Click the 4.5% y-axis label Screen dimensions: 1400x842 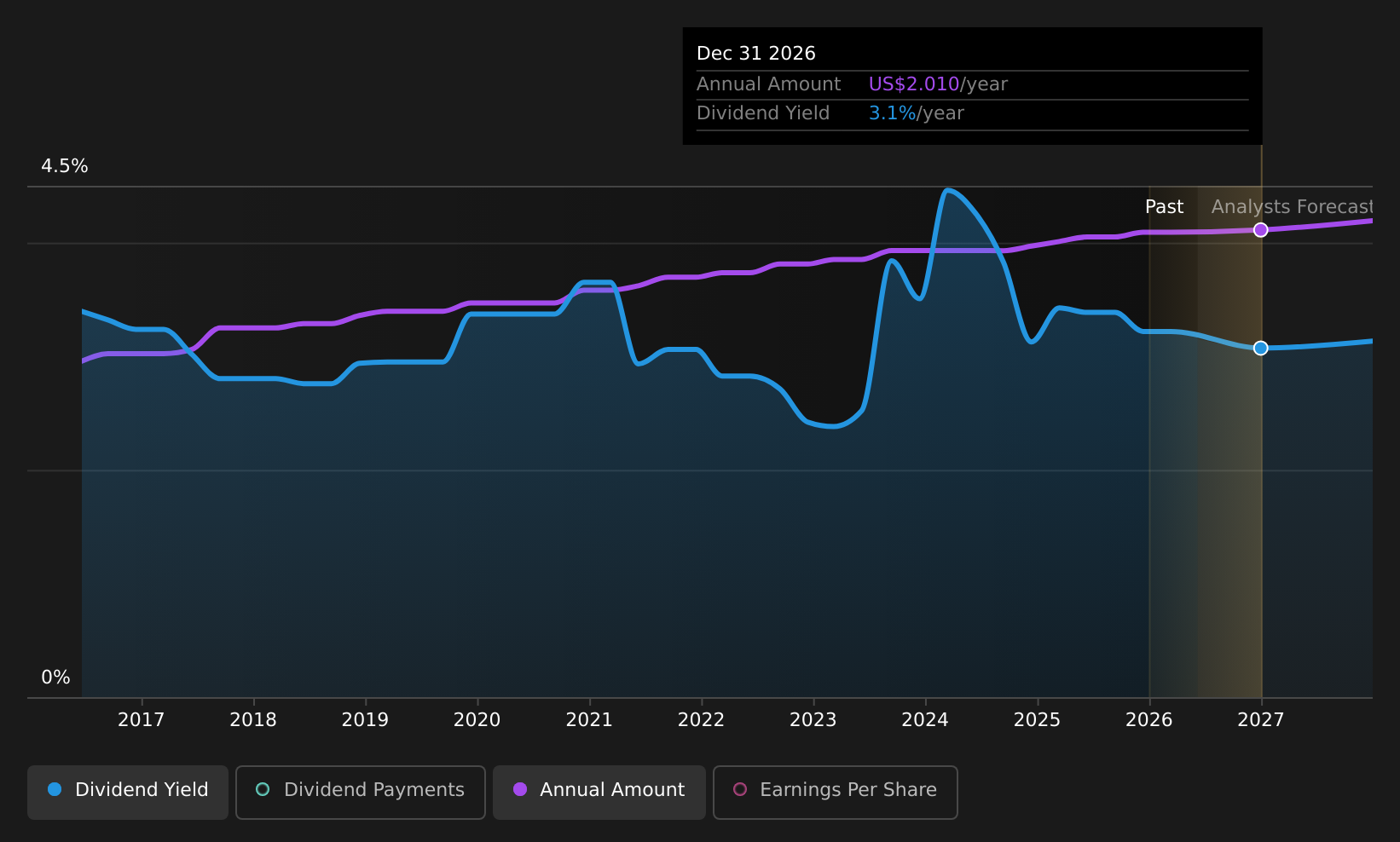(x=65, y=166)
